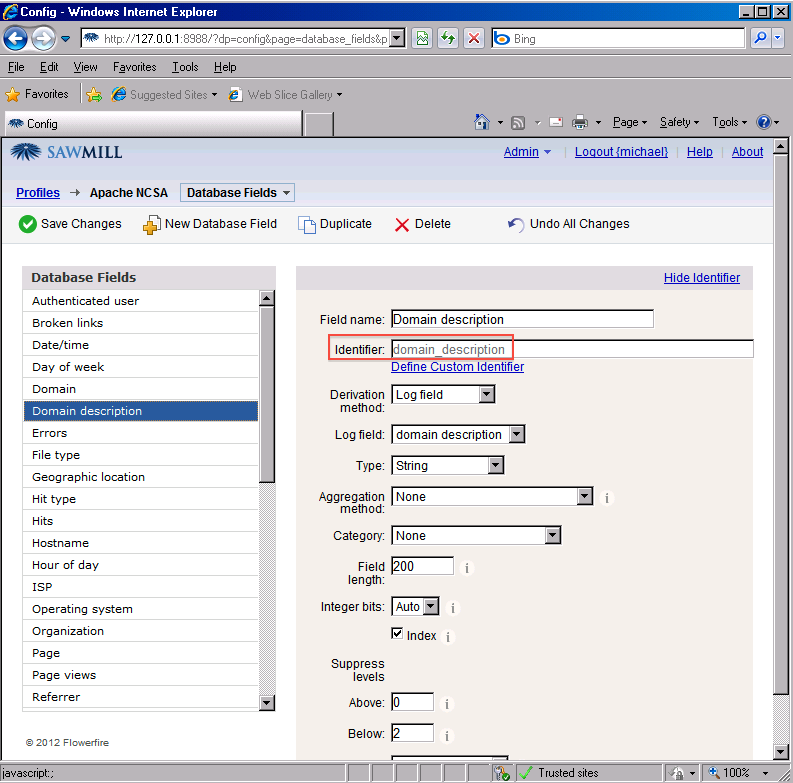Click the New Database Field icon

(x=151, y=225)
